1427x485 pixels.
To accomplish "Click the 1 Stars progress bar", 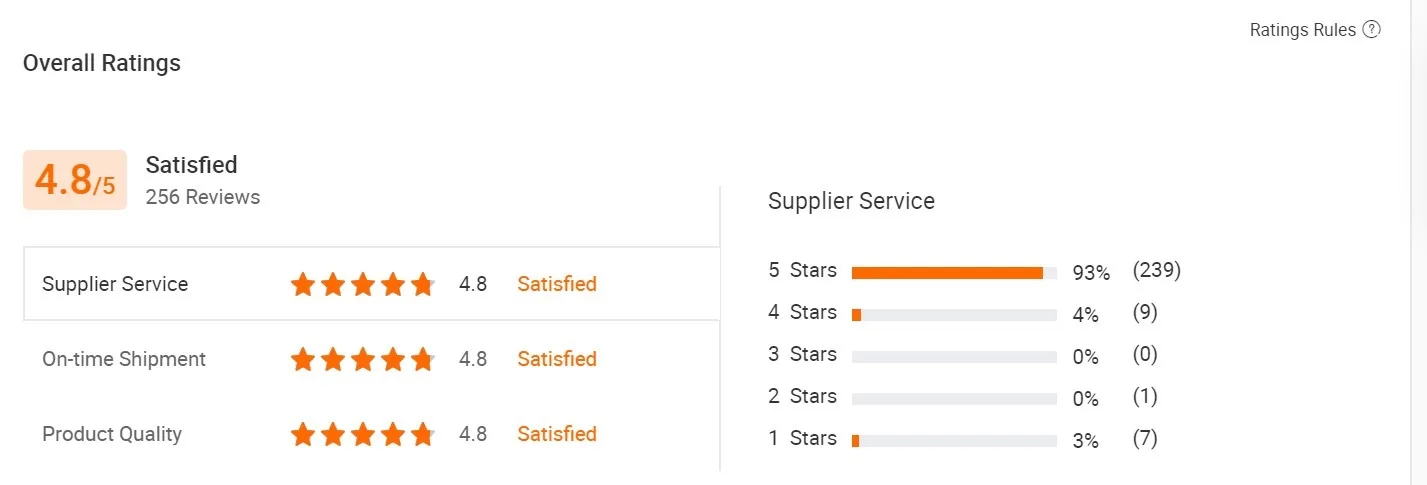I will point(954,441).
